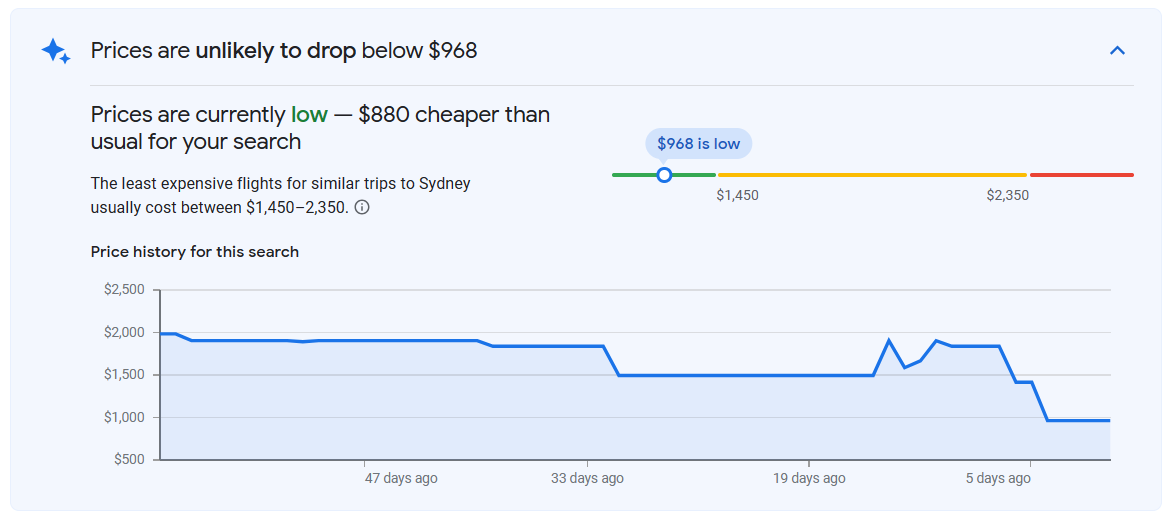Image resolution: width=1167 pixels, height=515 pixels.
Task: Click the '$968 is low' tooltip bubble
Action: [x=698, y=144]
